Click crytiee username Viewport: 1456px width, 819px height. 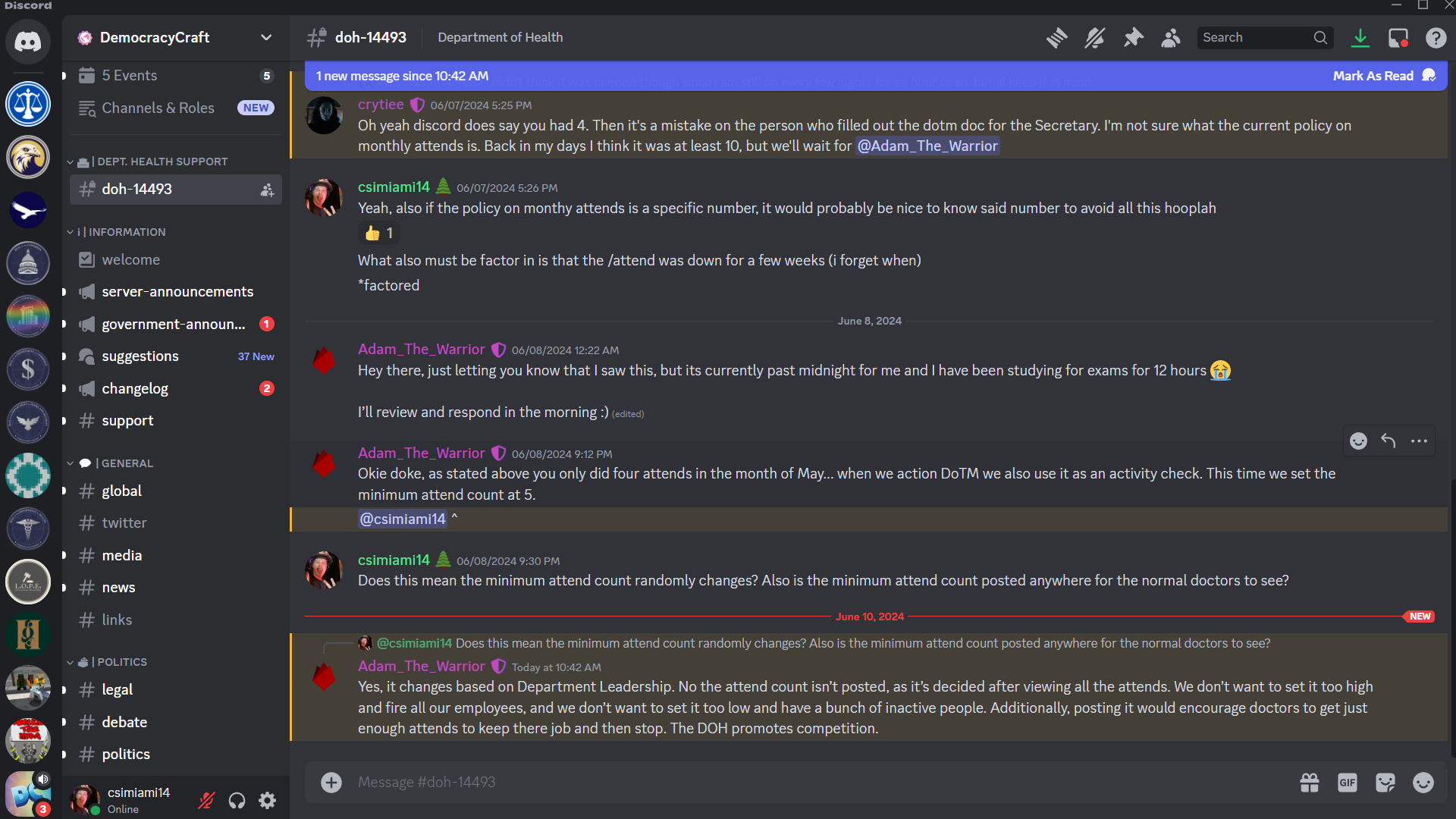pos(381,105)
